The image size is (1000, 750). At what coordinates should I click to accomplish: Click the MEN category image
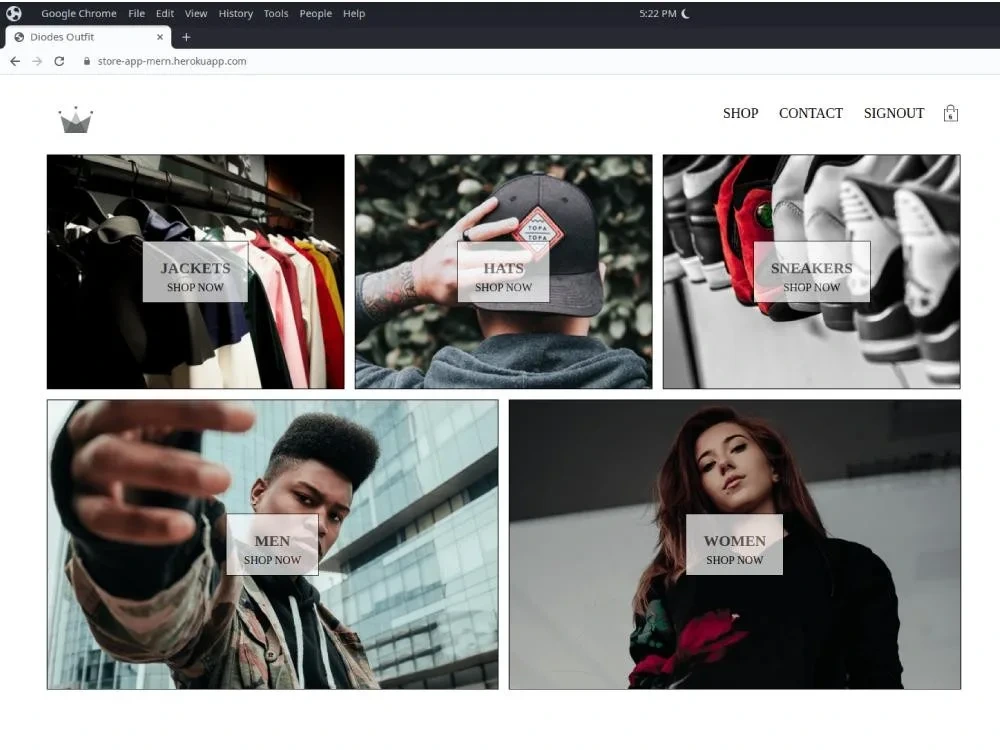tap(272, 543)
